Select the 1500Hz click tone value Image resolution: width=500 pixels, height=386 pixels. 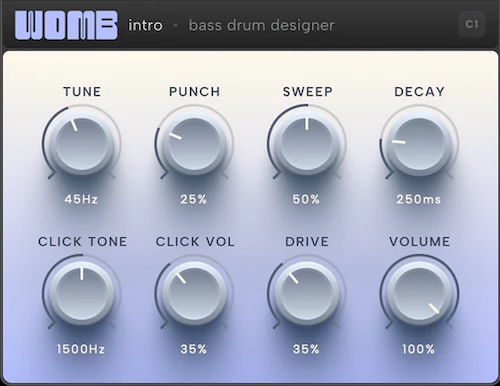[81, 349]
